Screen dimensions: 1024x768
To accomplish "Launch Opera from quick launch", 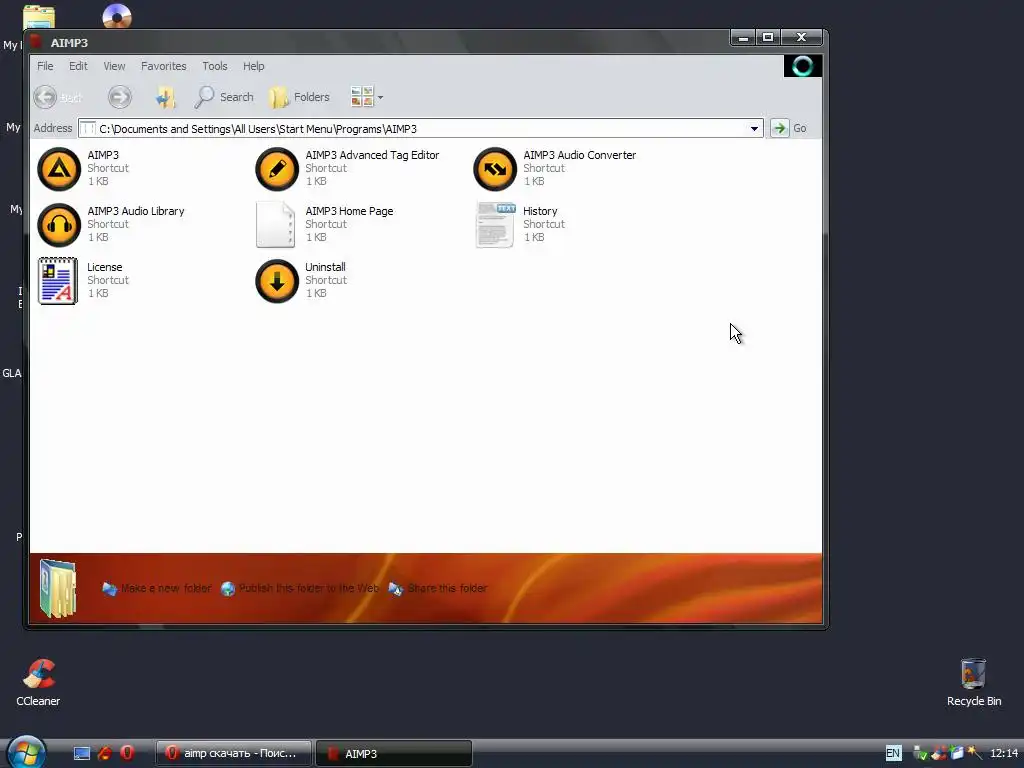I will point(127,753).
